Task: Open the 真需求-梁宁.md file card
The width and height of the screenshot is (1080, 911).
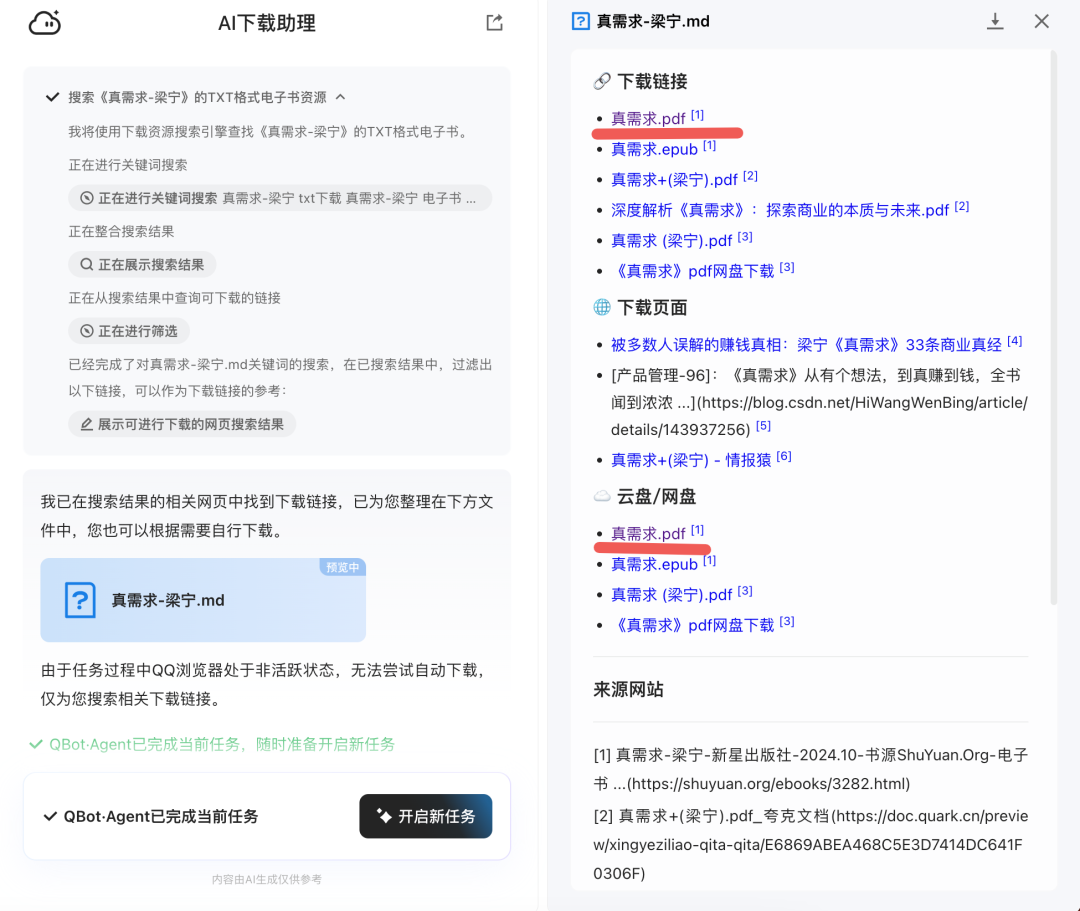Action: click(203, 600)
